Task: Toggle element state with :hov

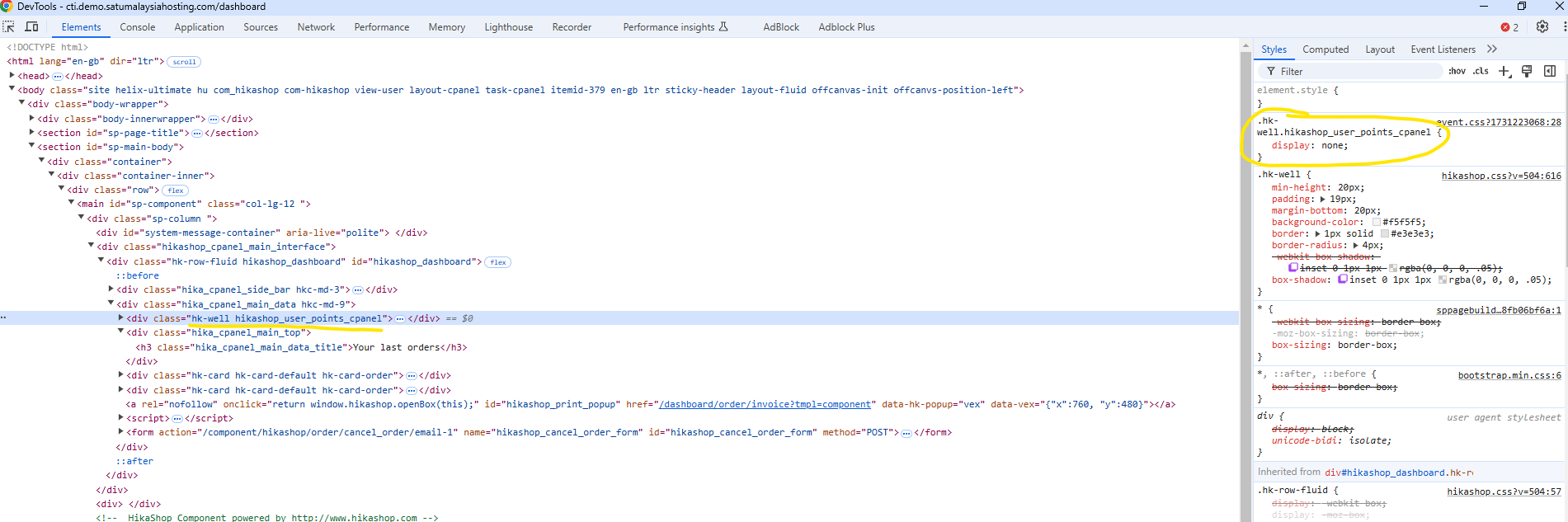Action: coord(1457,72)
